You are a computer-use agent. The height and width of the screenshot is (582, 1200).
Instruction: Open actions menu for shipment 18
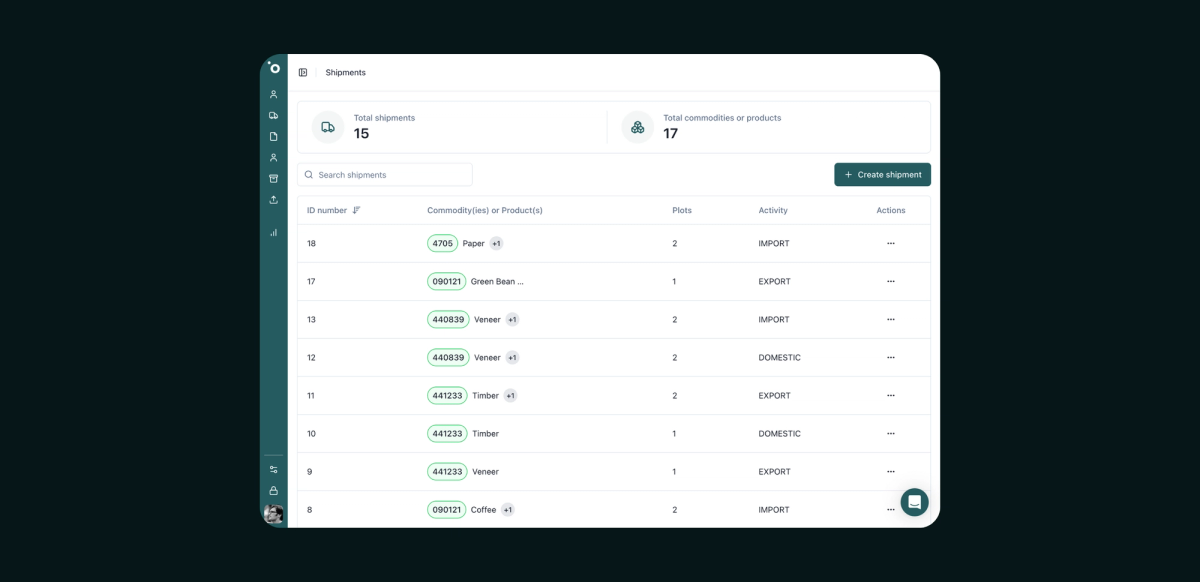[x=891, y=243]
